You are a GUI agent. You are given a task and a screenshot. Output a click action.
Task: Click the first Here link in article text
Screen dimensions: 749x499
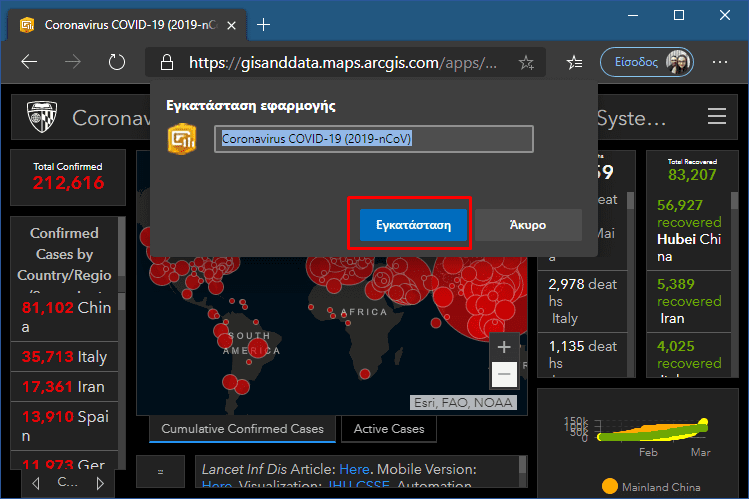(354, 469)
